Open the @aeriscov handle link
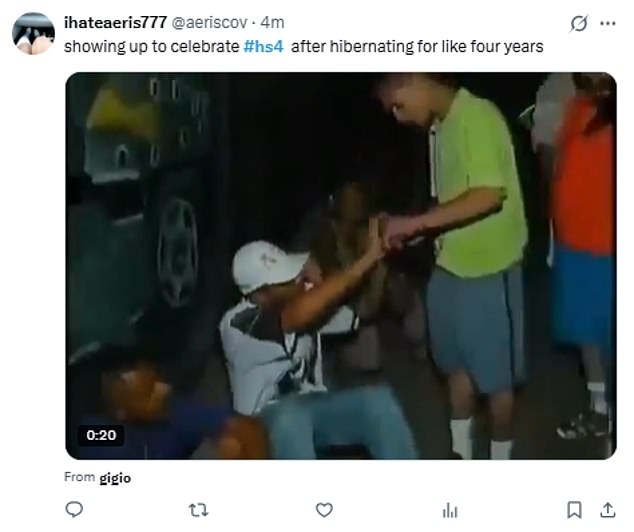 click(209, 22)
